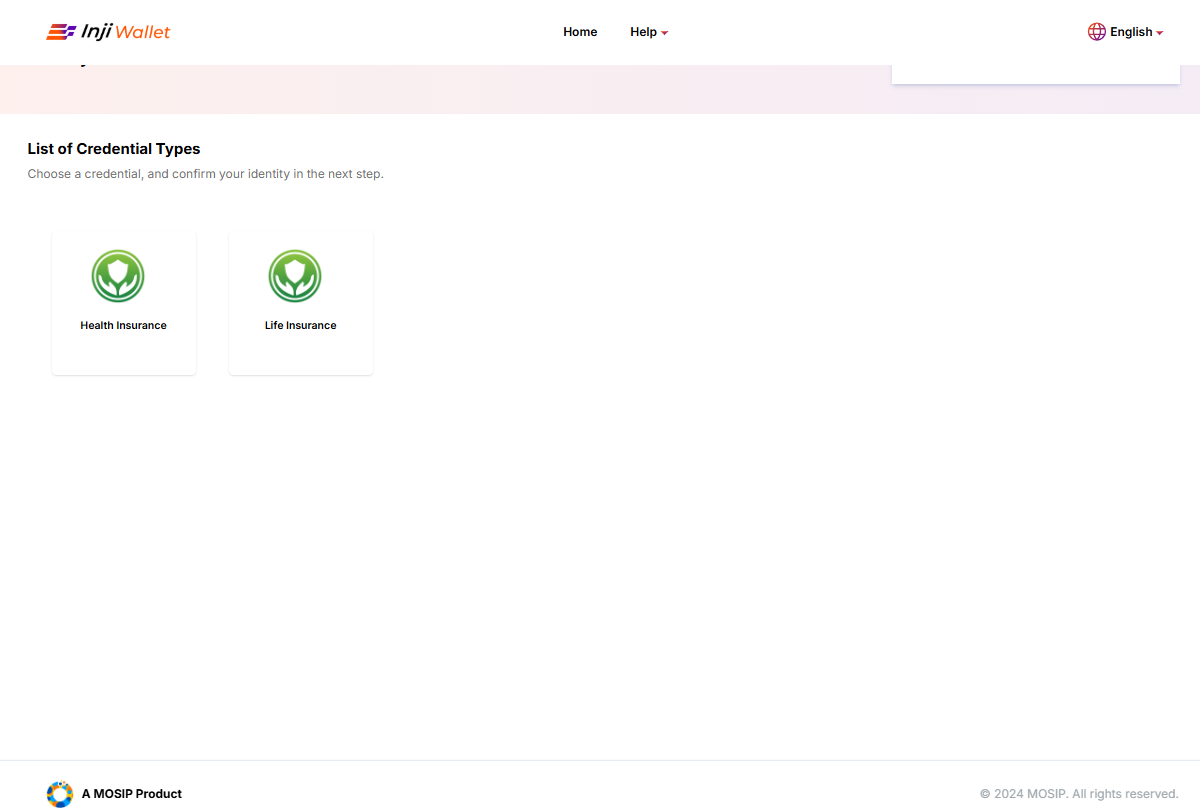Click the Life Insurance green shield icon
The height and width of the screenshot is (811, 1200).
point(295,276)
